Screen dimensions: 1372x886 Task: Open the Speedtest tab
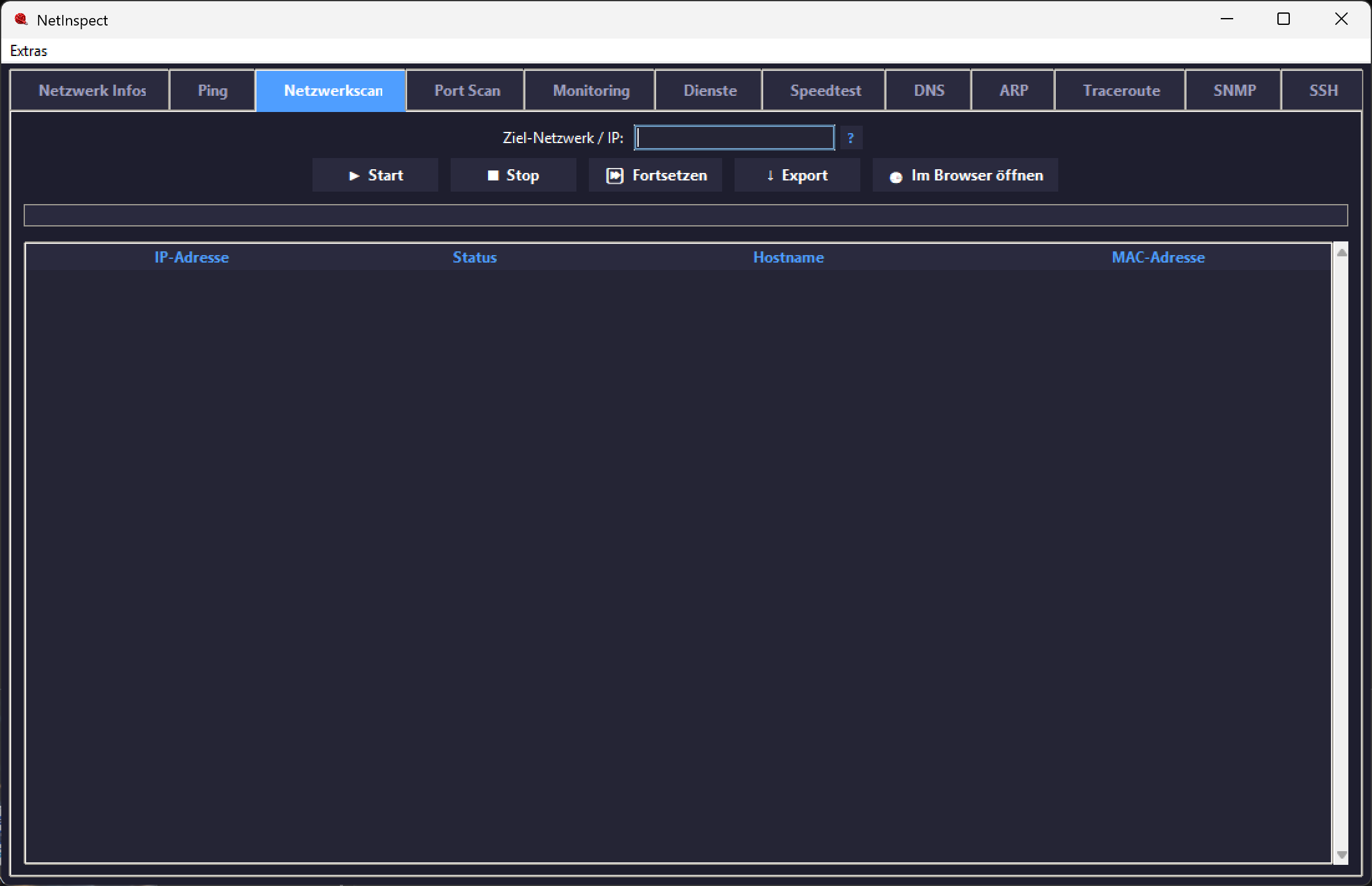[825, 91]
